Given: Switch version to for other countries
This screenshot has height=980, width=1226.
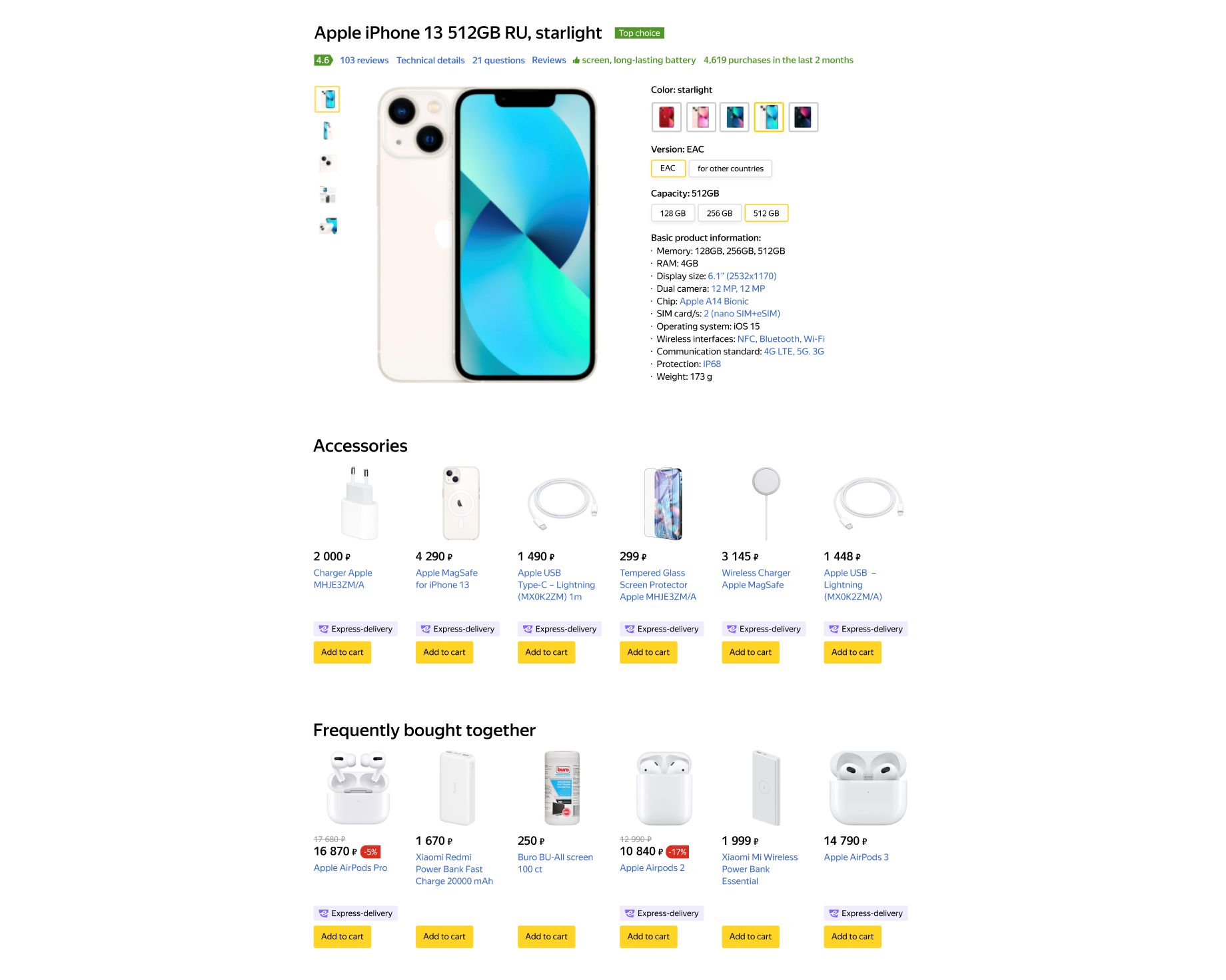Looking at the screenshot, I should pyautogui.click(x=730, y=169).
